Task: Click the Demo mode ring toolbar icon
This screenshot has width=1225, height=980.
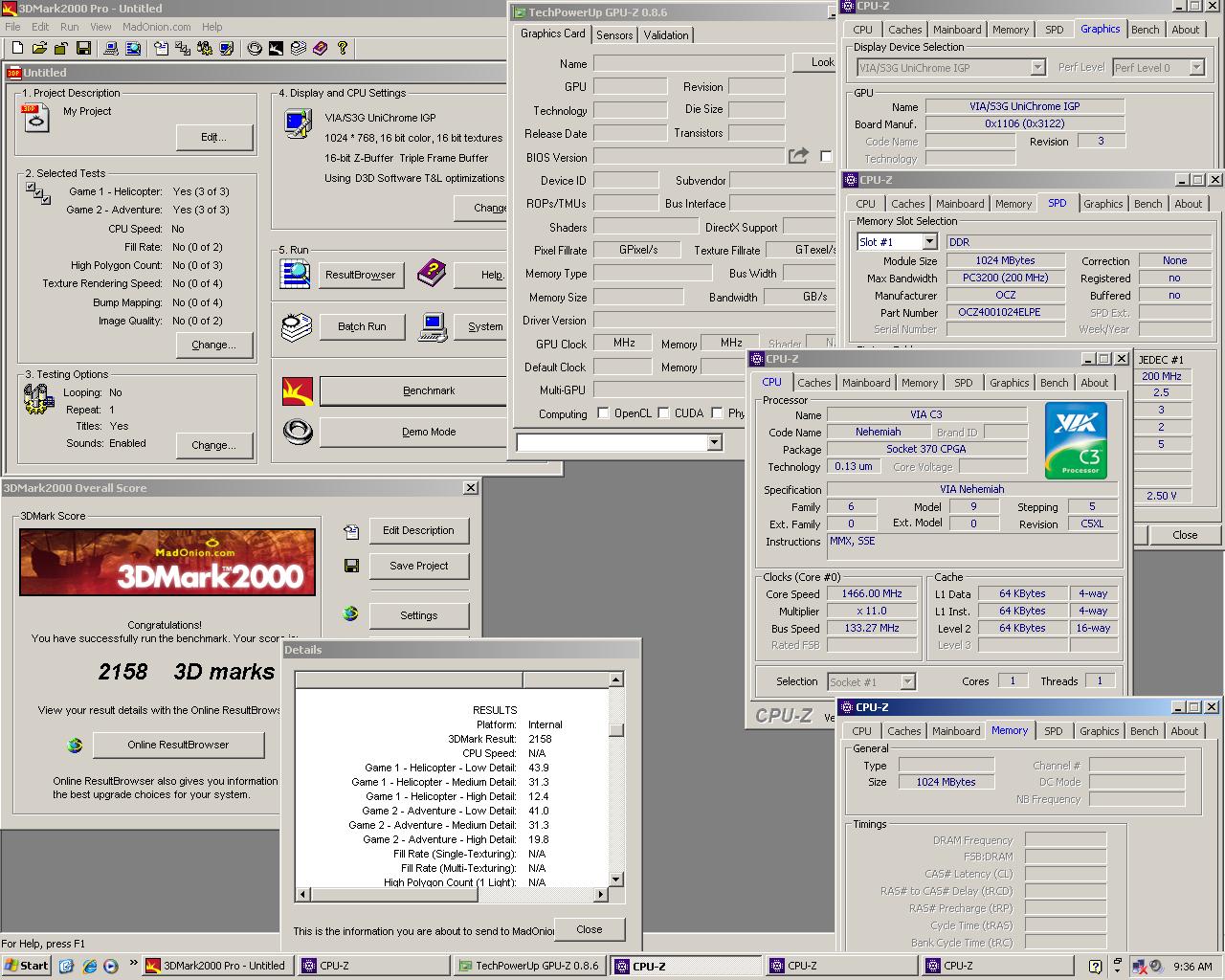Action: pos(255,48)
